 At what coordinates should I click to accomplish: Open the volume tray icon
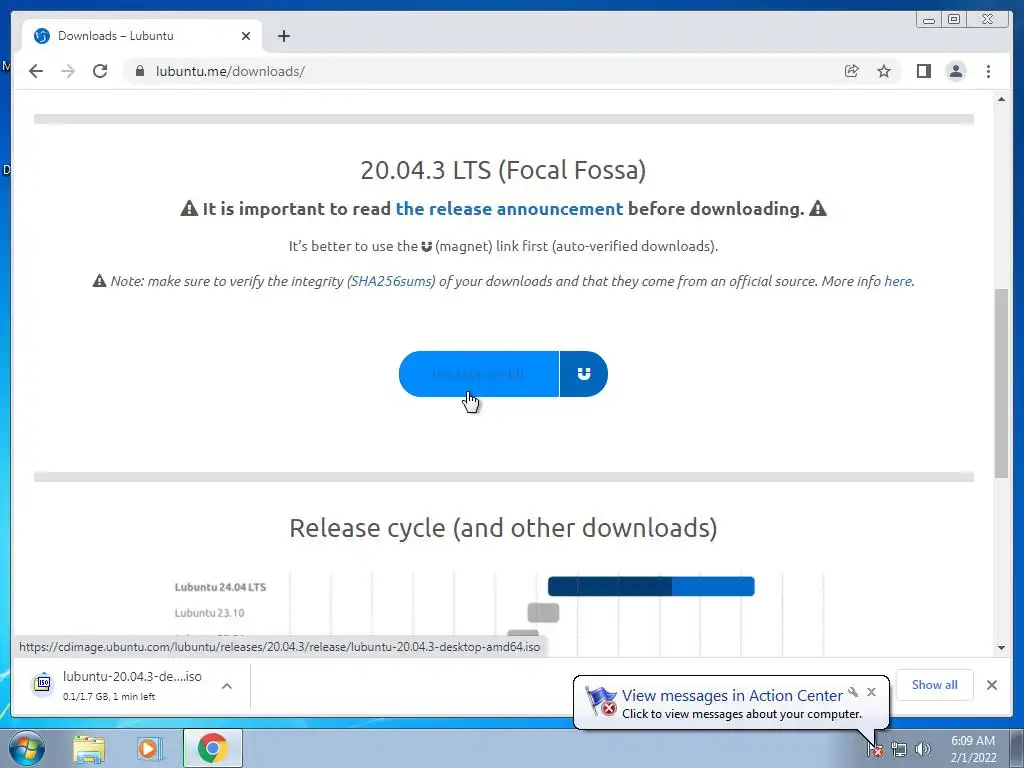click(923, 750)
